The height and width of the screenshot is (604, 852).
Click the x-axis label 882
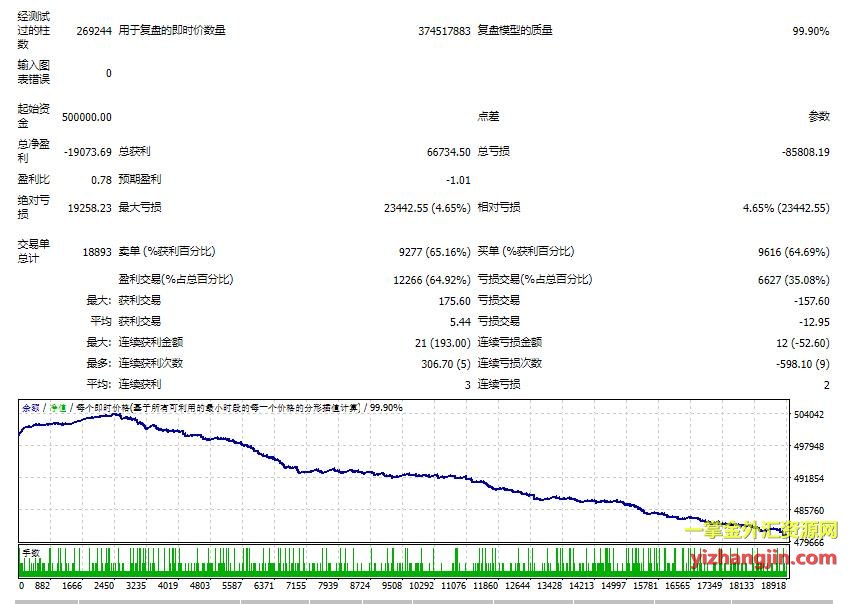coord(42,586)
